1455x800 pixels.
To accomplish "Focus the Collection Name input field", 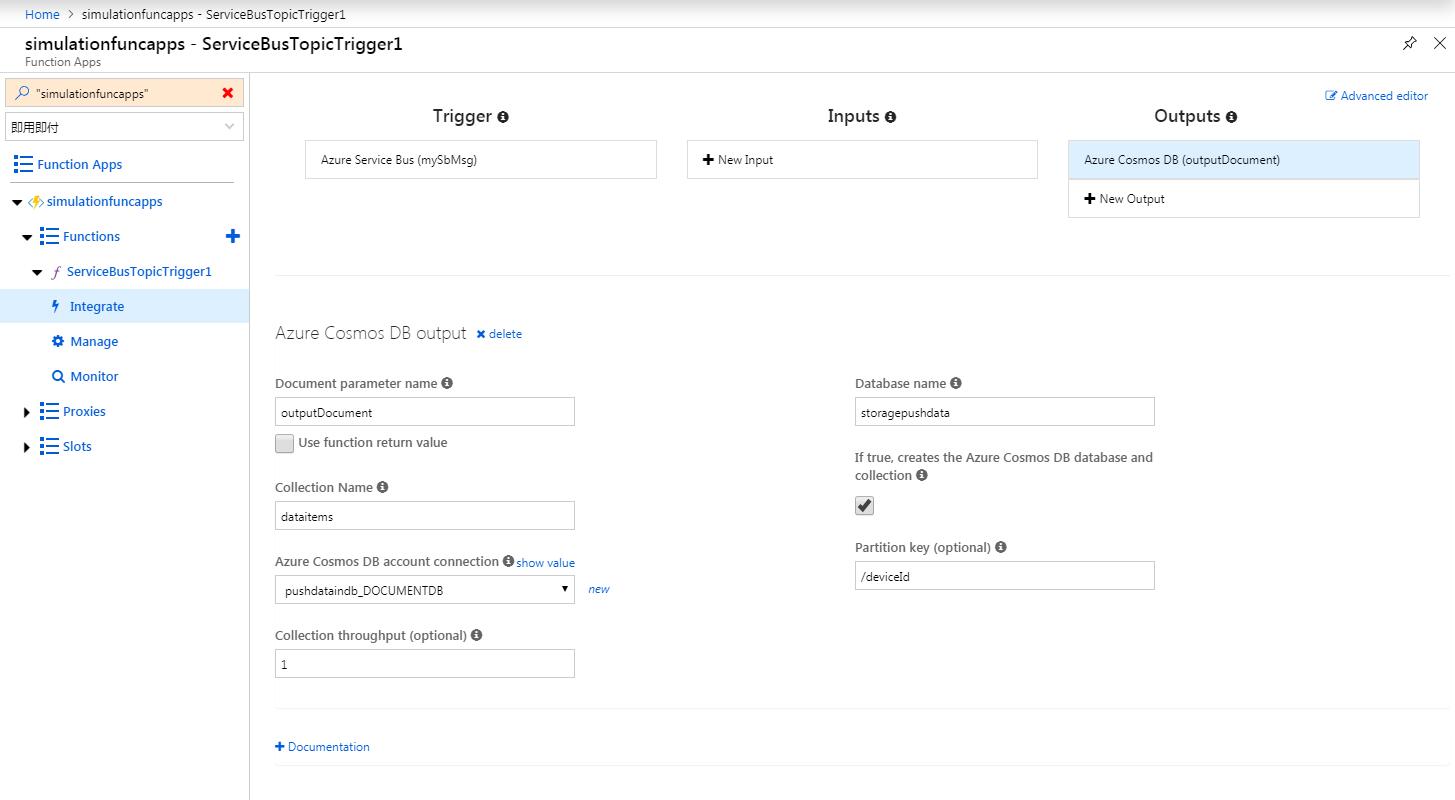I will click(425, 516).
